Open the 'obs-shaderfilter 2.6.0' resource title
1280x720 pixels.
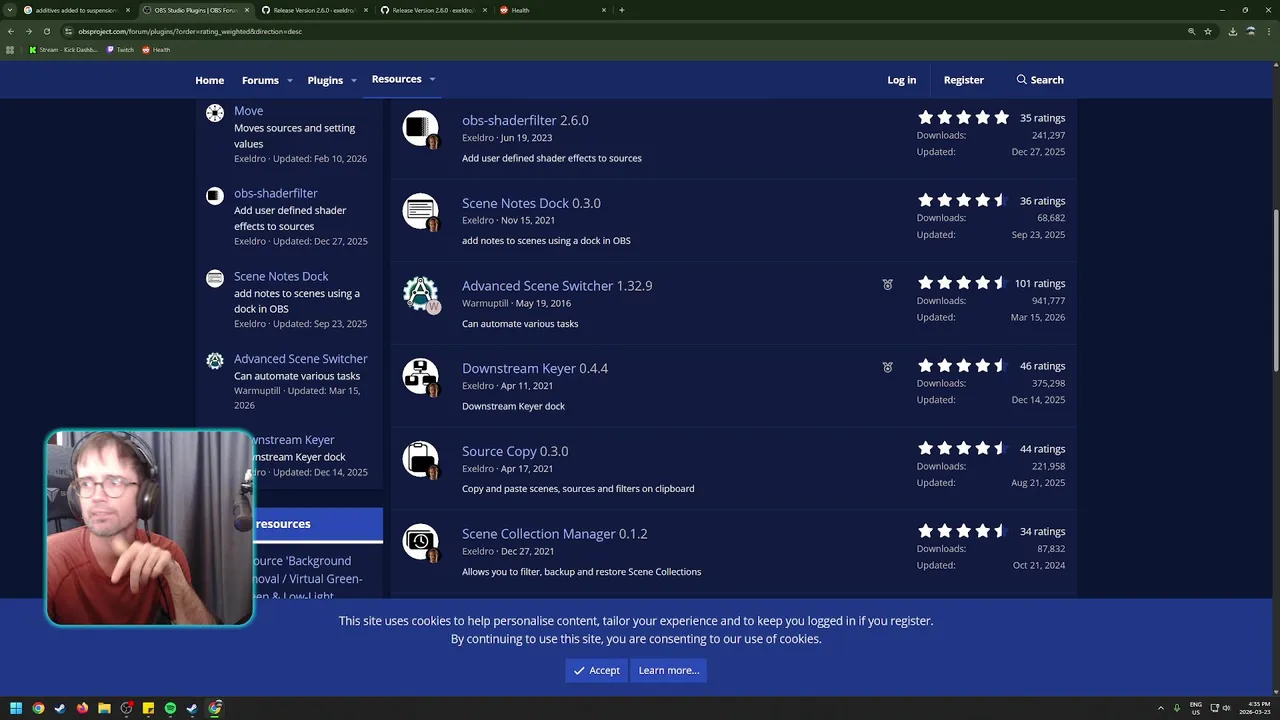click(525, 120)
